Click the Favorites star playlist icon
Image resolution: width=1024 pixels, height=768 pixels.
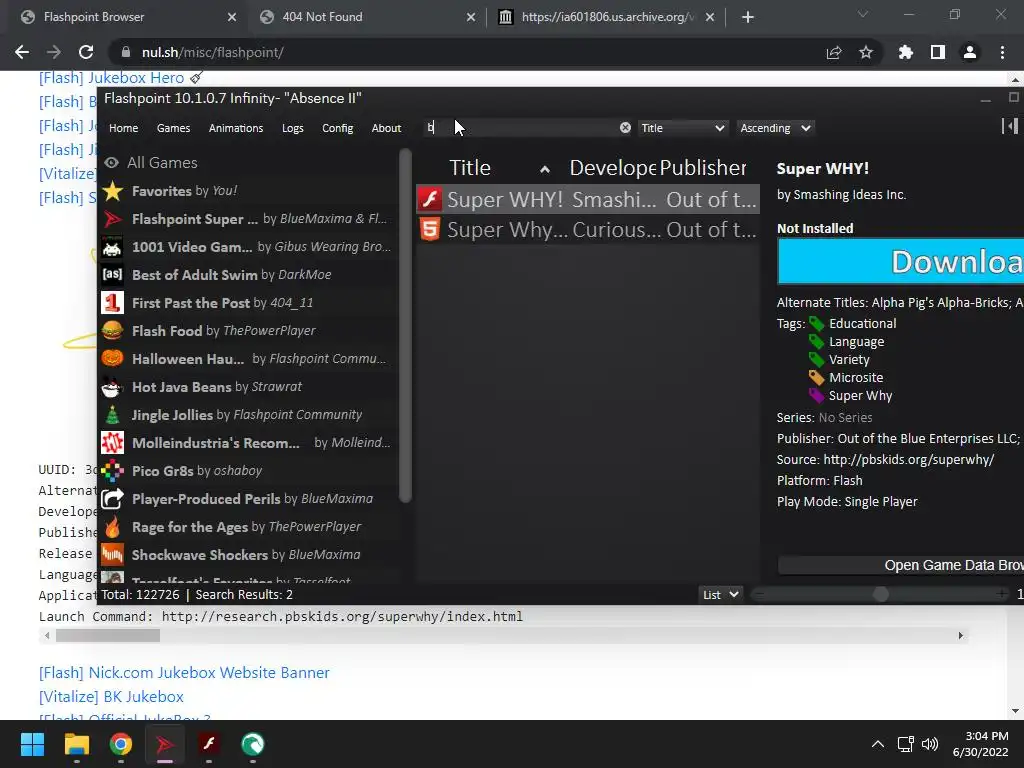click(x=112, y=191)
